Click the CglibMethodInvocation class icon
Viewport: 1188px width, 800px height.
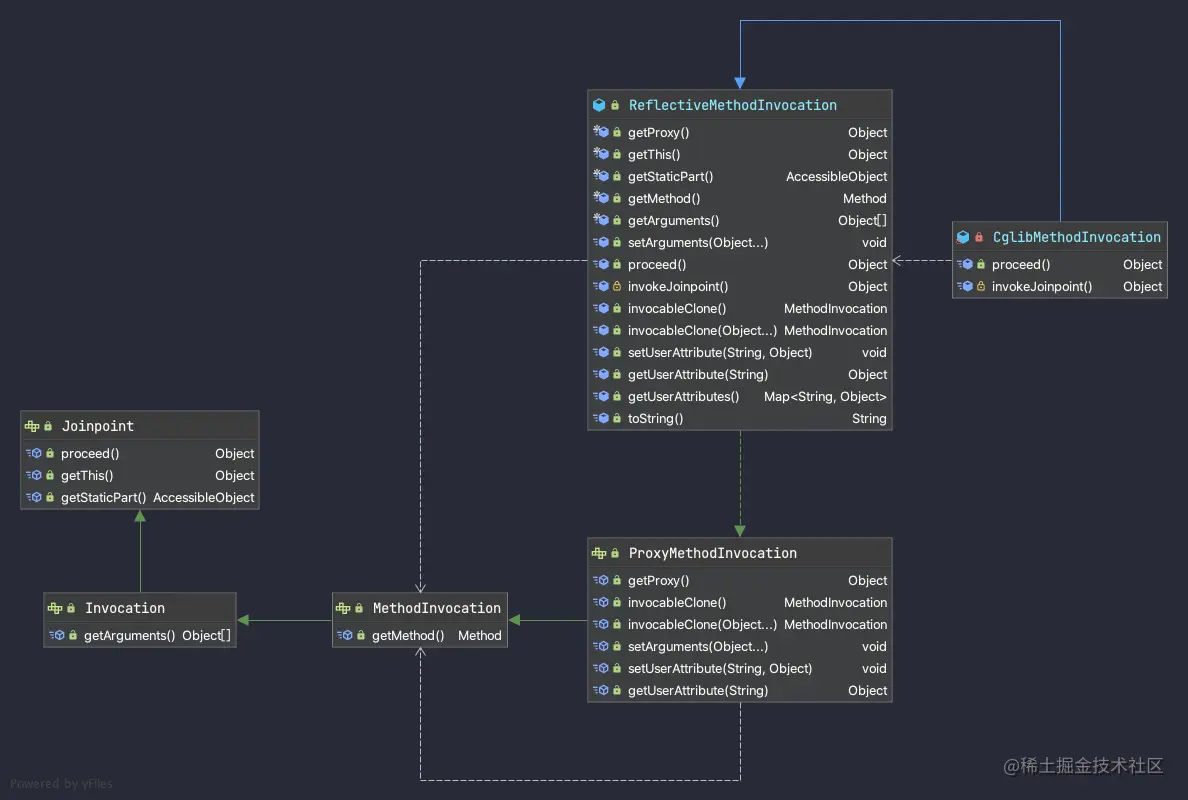963,237
